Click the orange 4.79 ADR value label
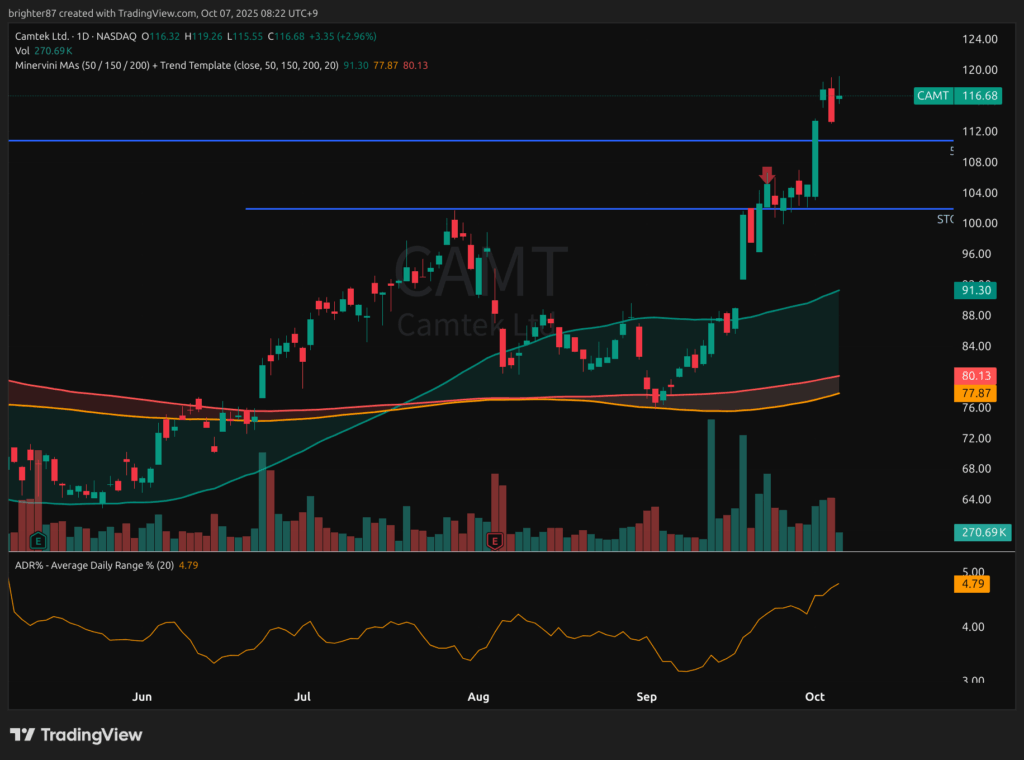 tap(970, 584)
